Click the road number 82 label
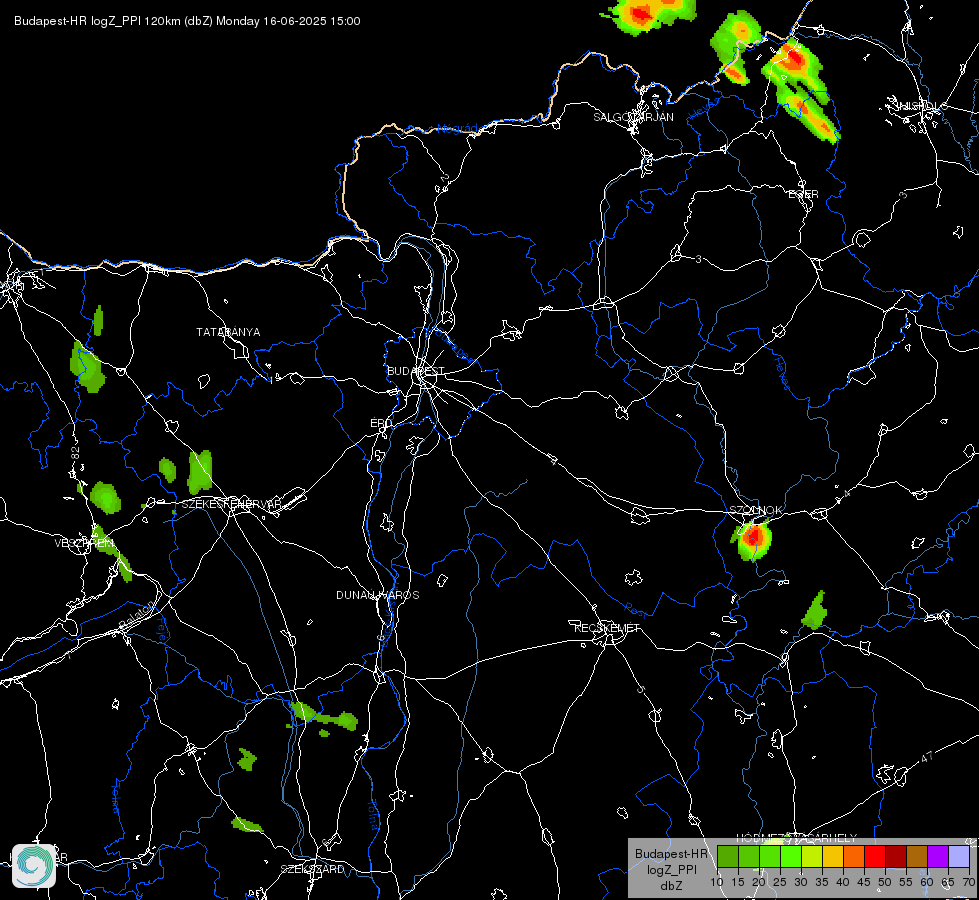The width and height of the screenshot is (979, 900). click(x=76, y=453)
